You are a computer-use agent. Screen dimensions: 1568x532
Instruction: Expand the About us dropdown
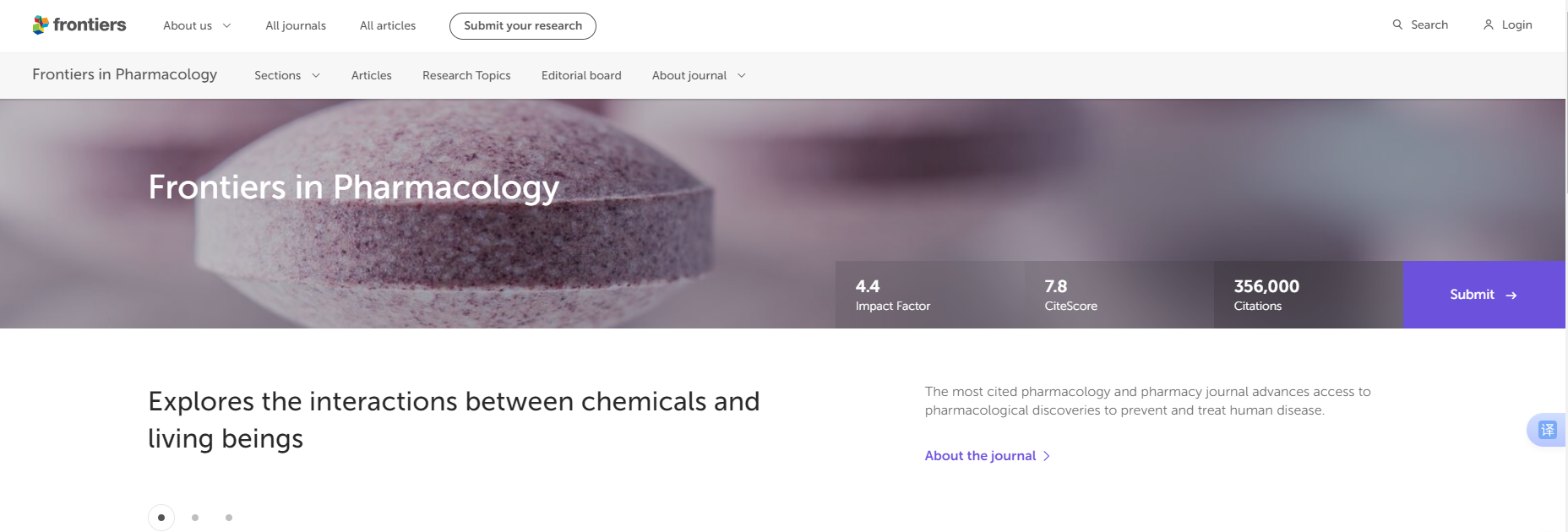pos(197,26)
